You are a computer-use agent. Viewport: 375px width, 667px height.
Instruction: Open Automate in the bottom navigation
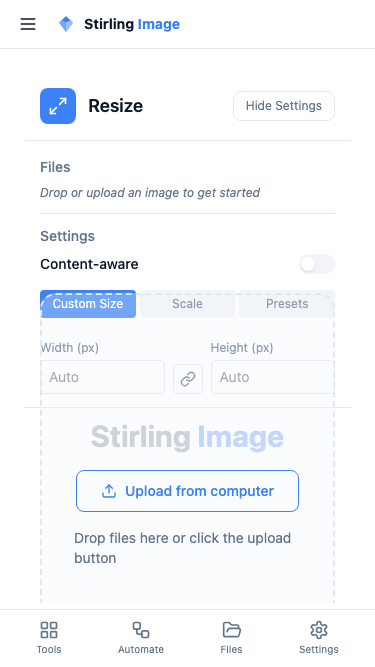141,638
